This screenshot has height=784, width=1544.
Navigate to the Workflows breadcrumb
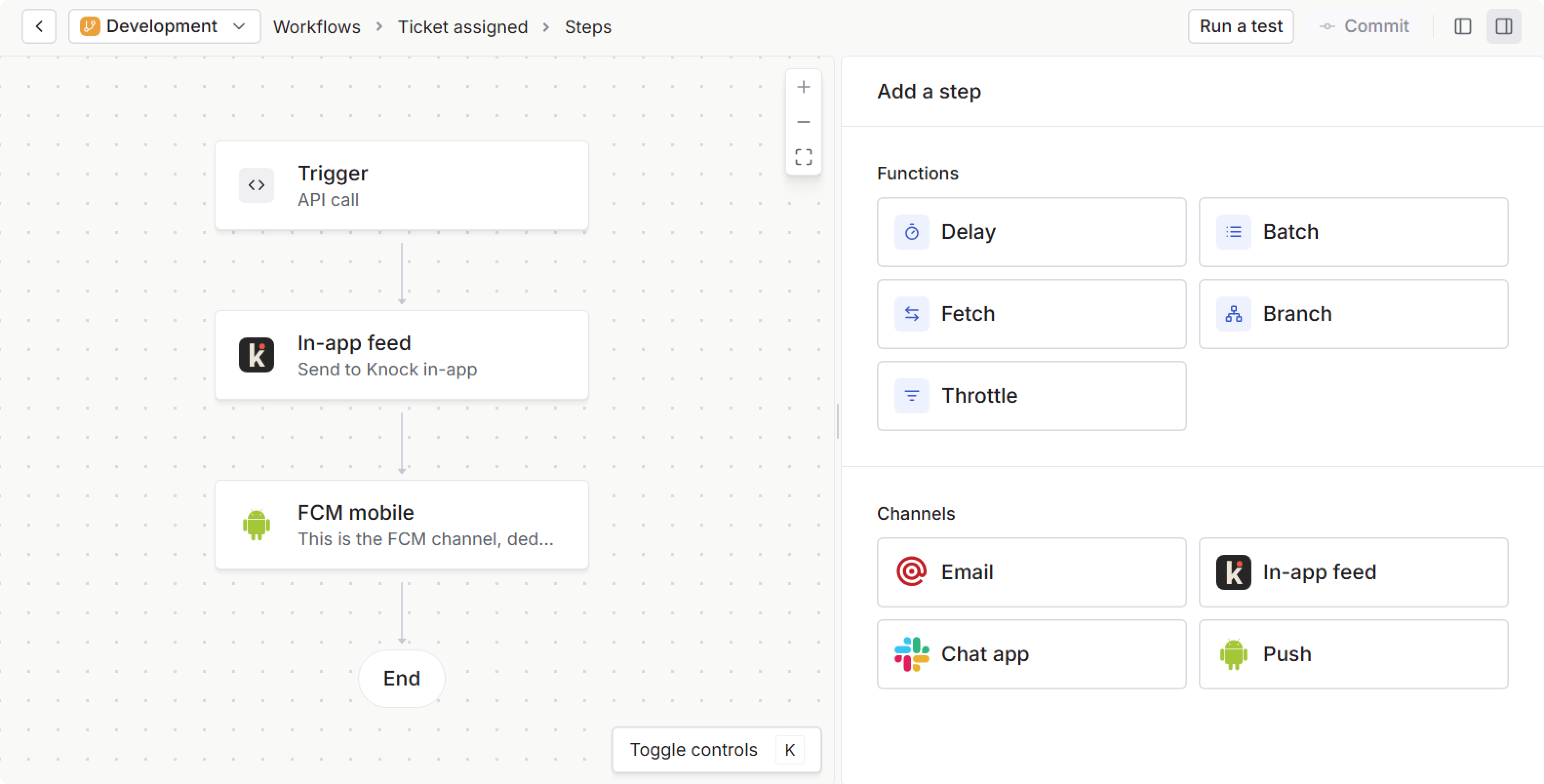317,27
